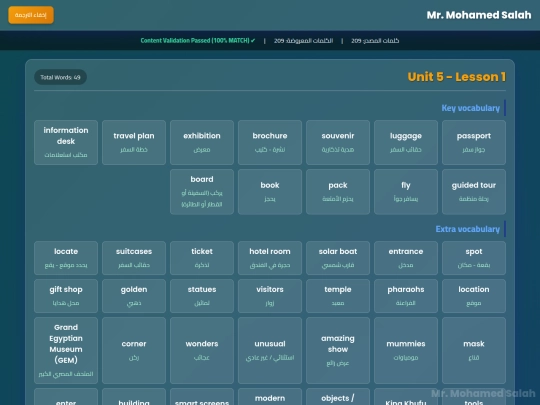Select the 'ticket' card
The width and height of the screenshot is (540, 405).
[x=202, y=258]
